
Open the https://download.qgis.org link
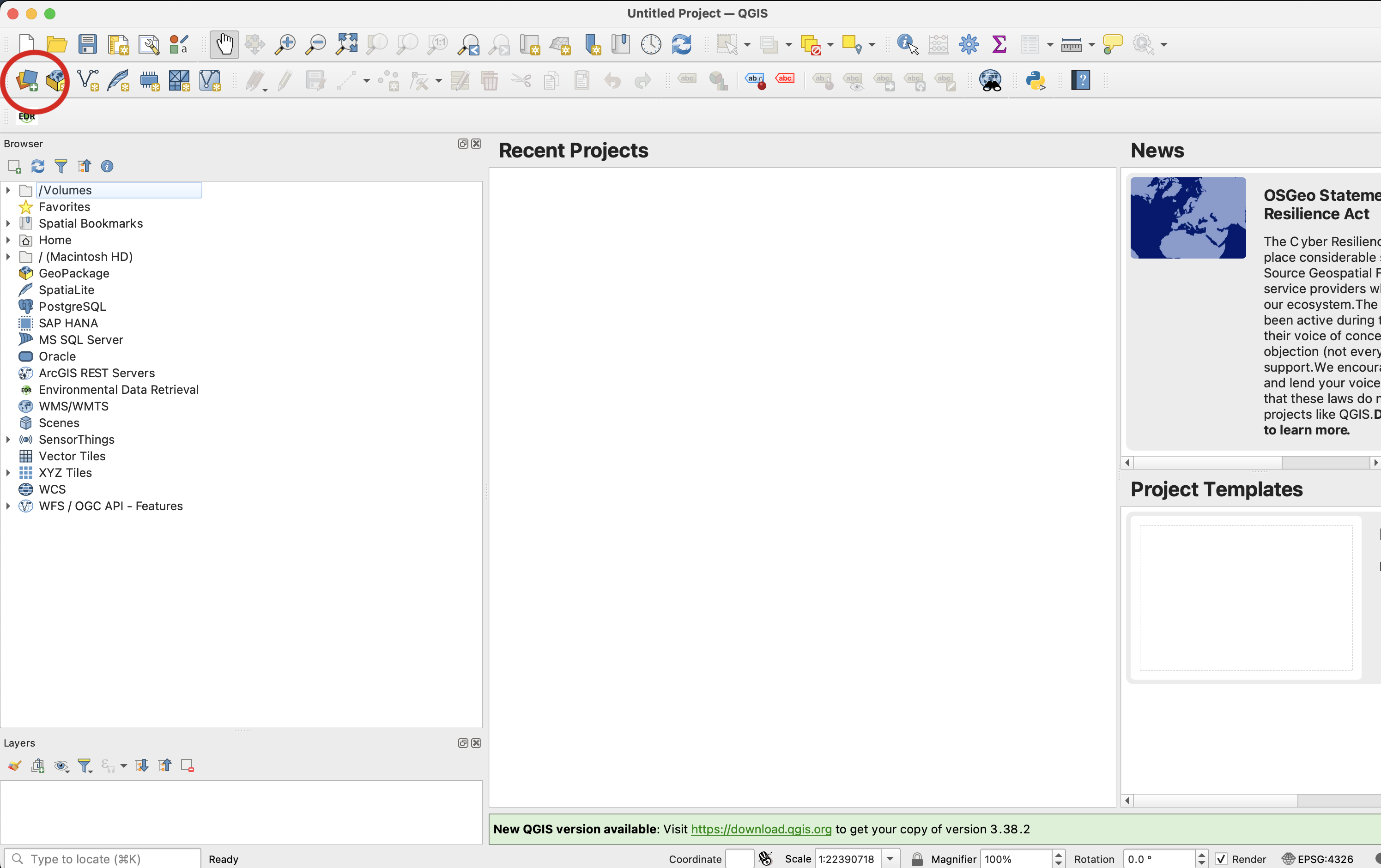click(x=761, y=829)
